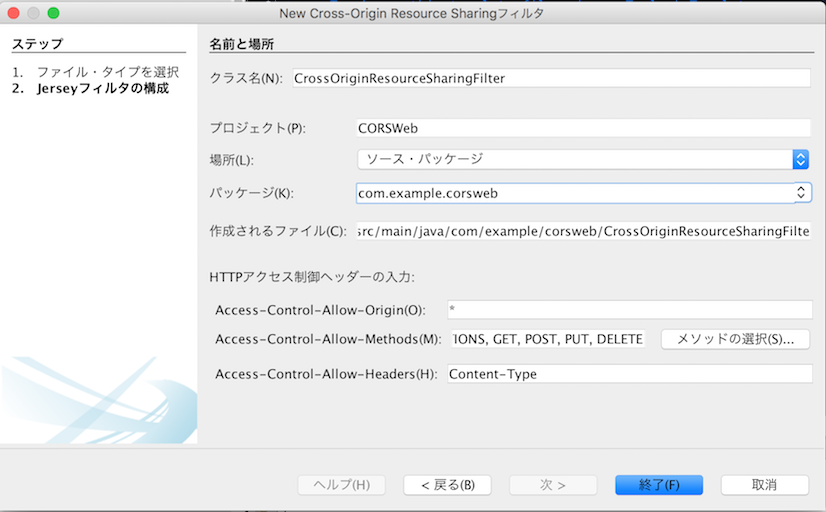
Task: Open the 場所 dropdown showing ソース・パッケージ
Action: [583, 159]
